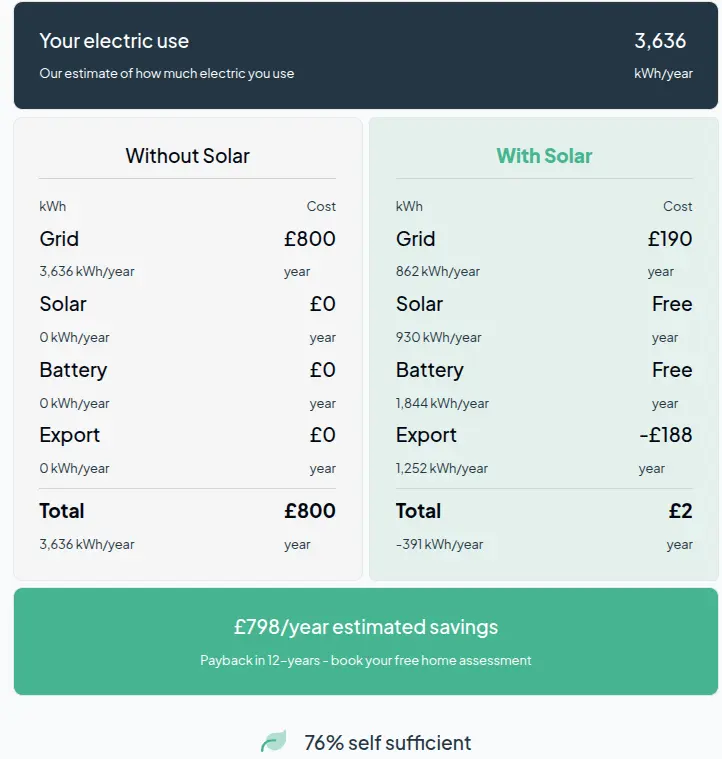Click the Grid £190 cost with solar
The image size is (722, 759).
(x=669, y=239)
